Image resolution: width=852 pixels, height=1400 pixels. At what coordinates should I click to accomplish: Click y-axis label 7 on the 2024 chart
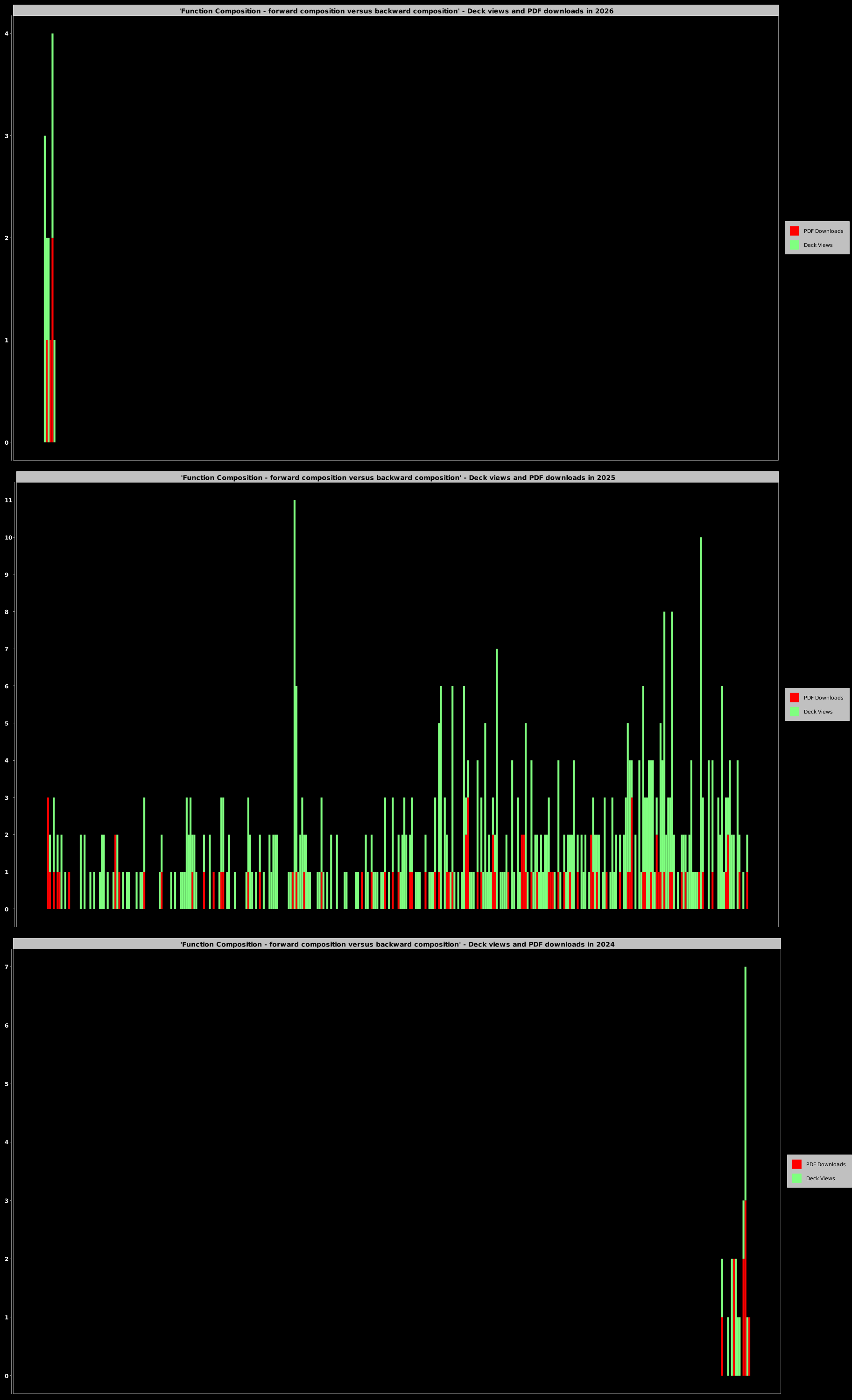(7, 967)
